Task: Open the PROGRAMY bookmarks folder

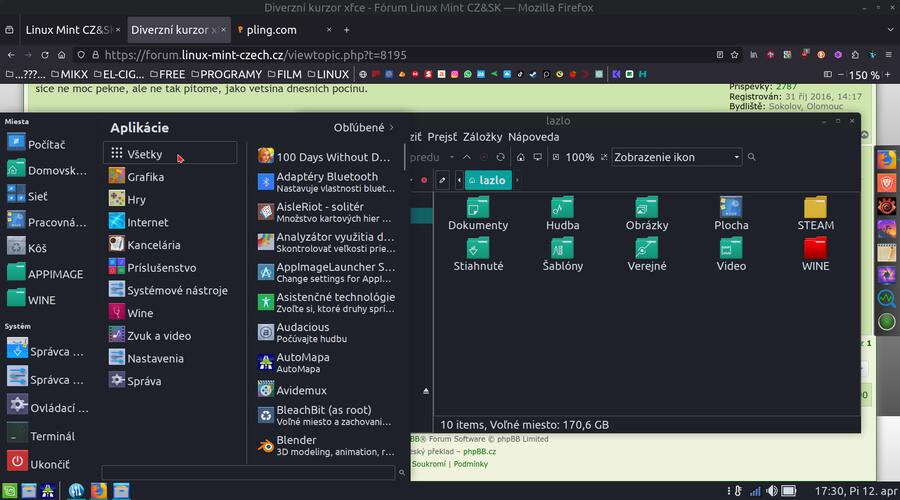Action: point(225,74)
